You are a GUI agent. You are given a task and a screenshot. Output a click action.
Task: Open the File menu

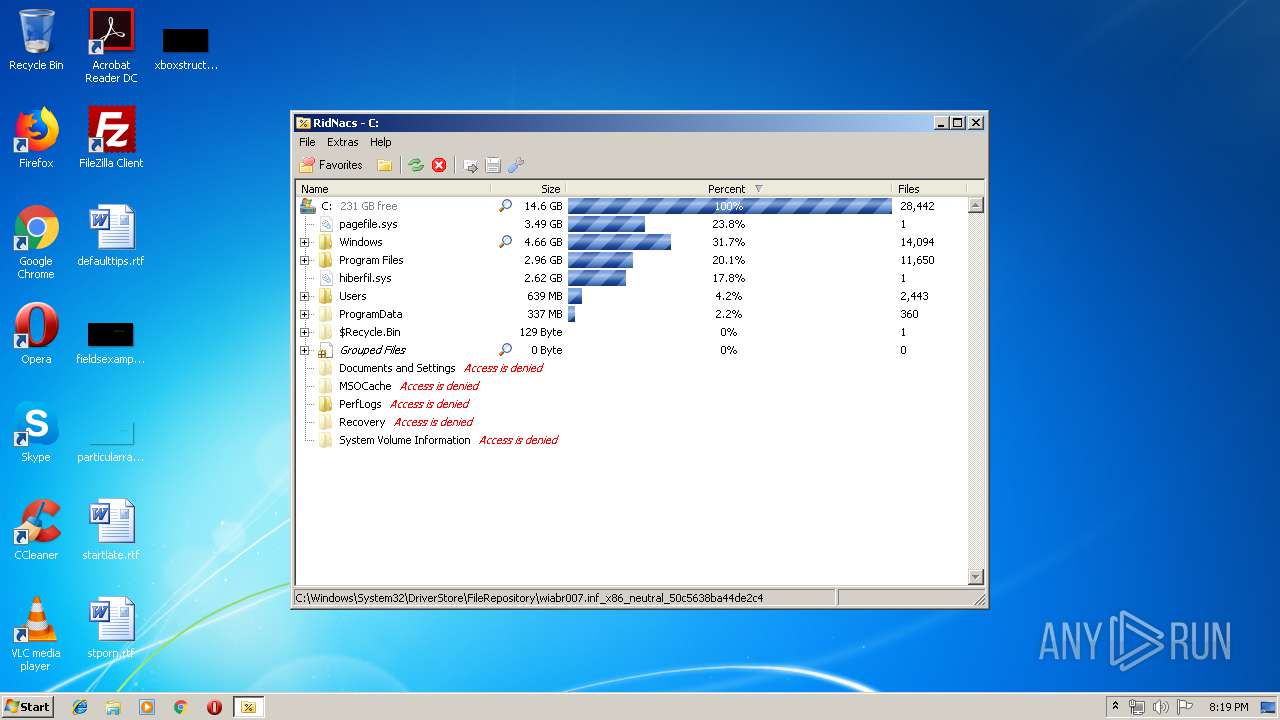[307, 142]
